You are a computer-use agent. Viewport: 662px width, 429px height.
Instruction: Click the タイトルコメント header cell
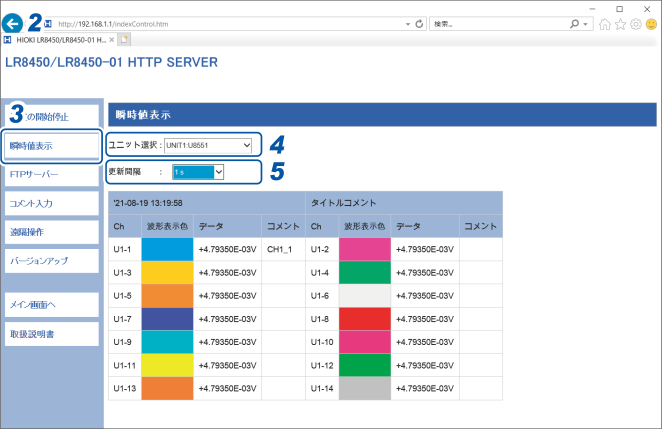coord(404,203)
